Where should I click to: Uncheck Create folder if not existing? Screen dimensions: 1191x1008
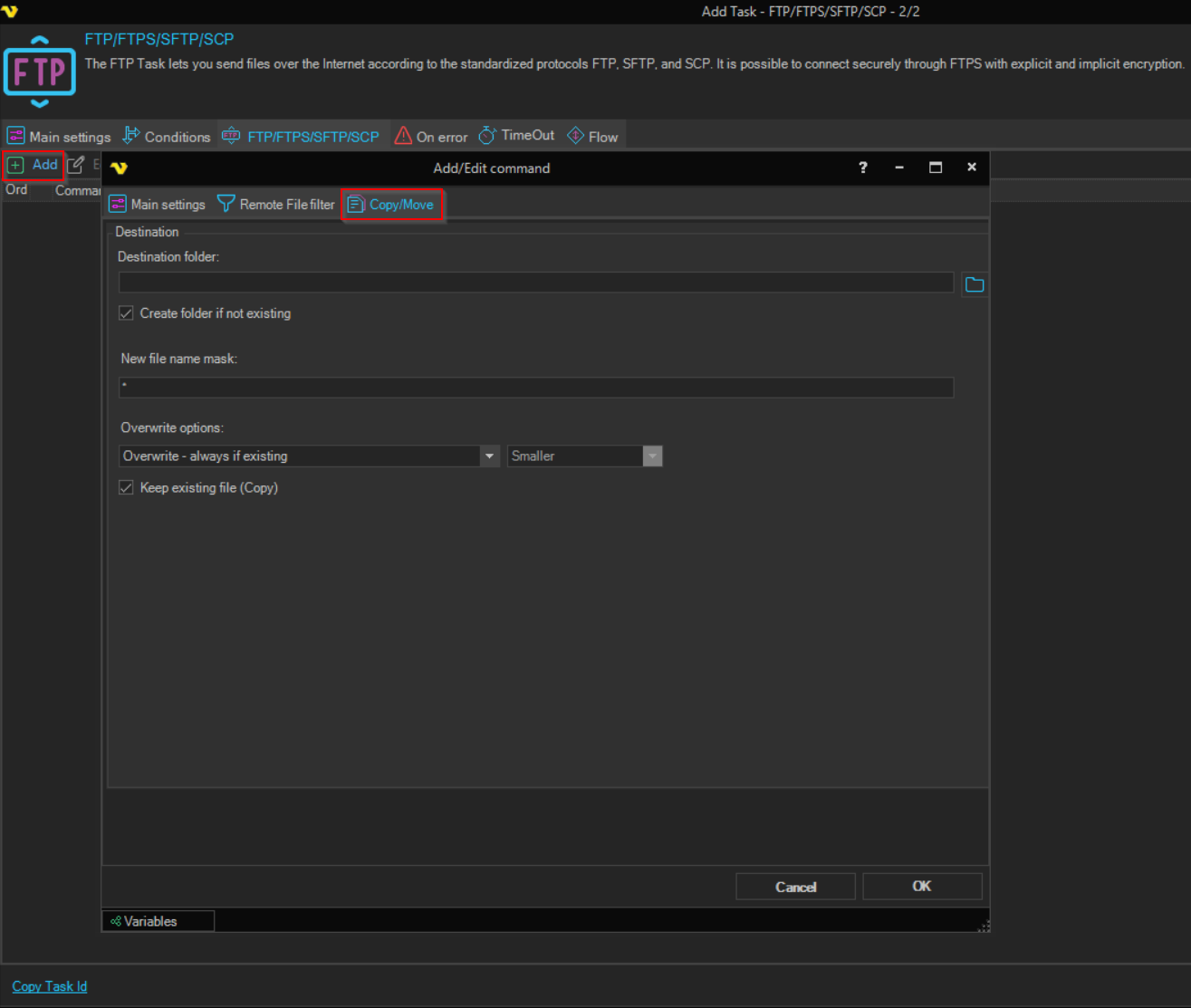(x=126, y=313)
